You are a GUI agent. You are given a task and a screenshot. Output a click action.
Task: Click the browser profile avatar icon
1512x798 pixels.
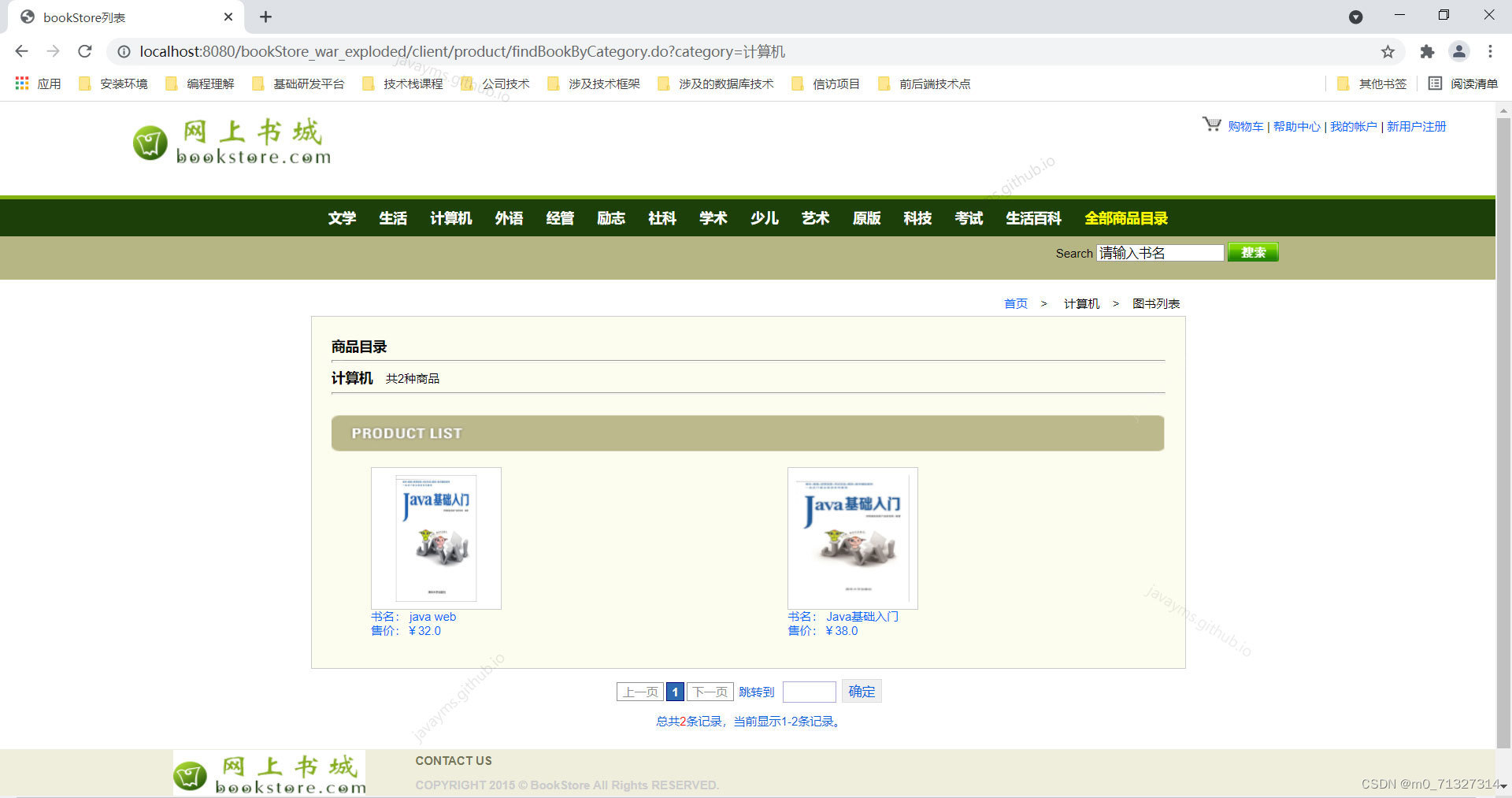(1458, 51)
